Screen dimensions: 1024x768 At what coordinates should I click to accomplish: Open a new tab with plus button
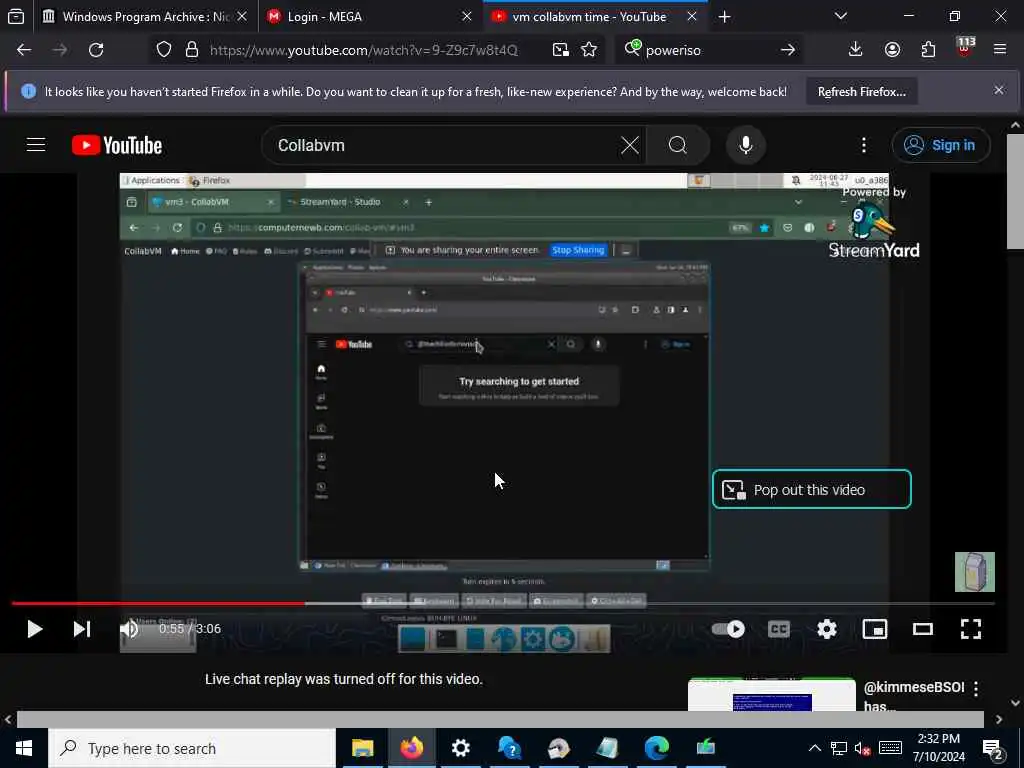pos(724,17)
